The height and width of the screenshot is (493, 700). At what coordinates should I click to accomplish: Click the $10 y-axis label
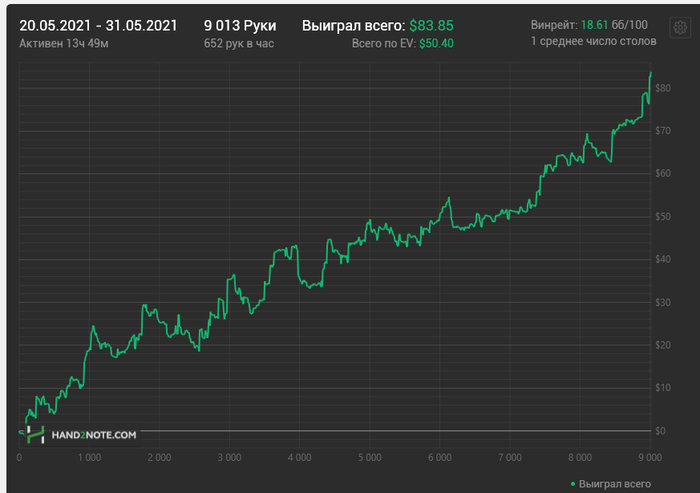[x=663, y=388]
